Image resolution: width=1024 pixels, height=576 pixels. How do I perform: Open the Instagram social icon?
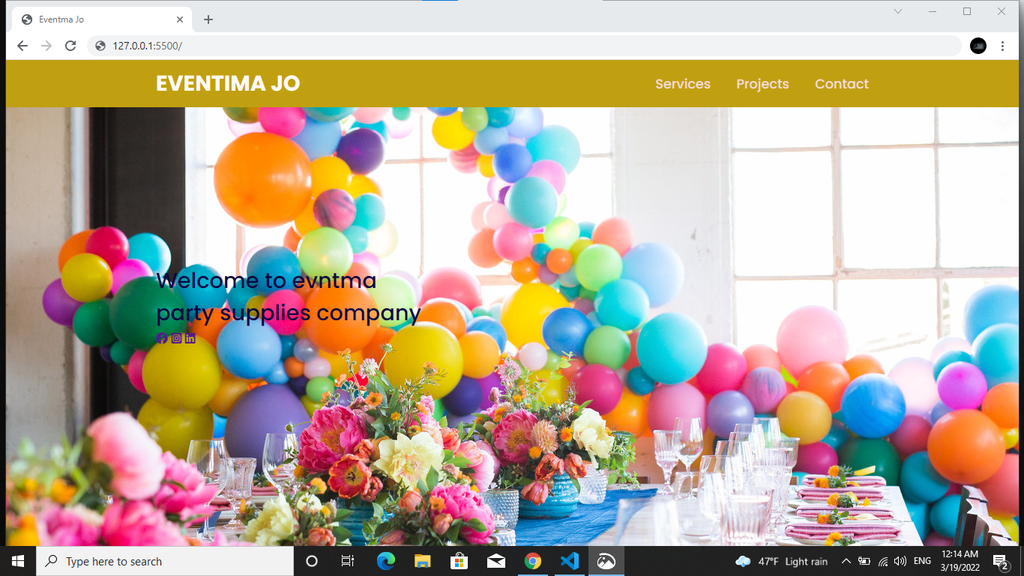(x=176, y=338)
